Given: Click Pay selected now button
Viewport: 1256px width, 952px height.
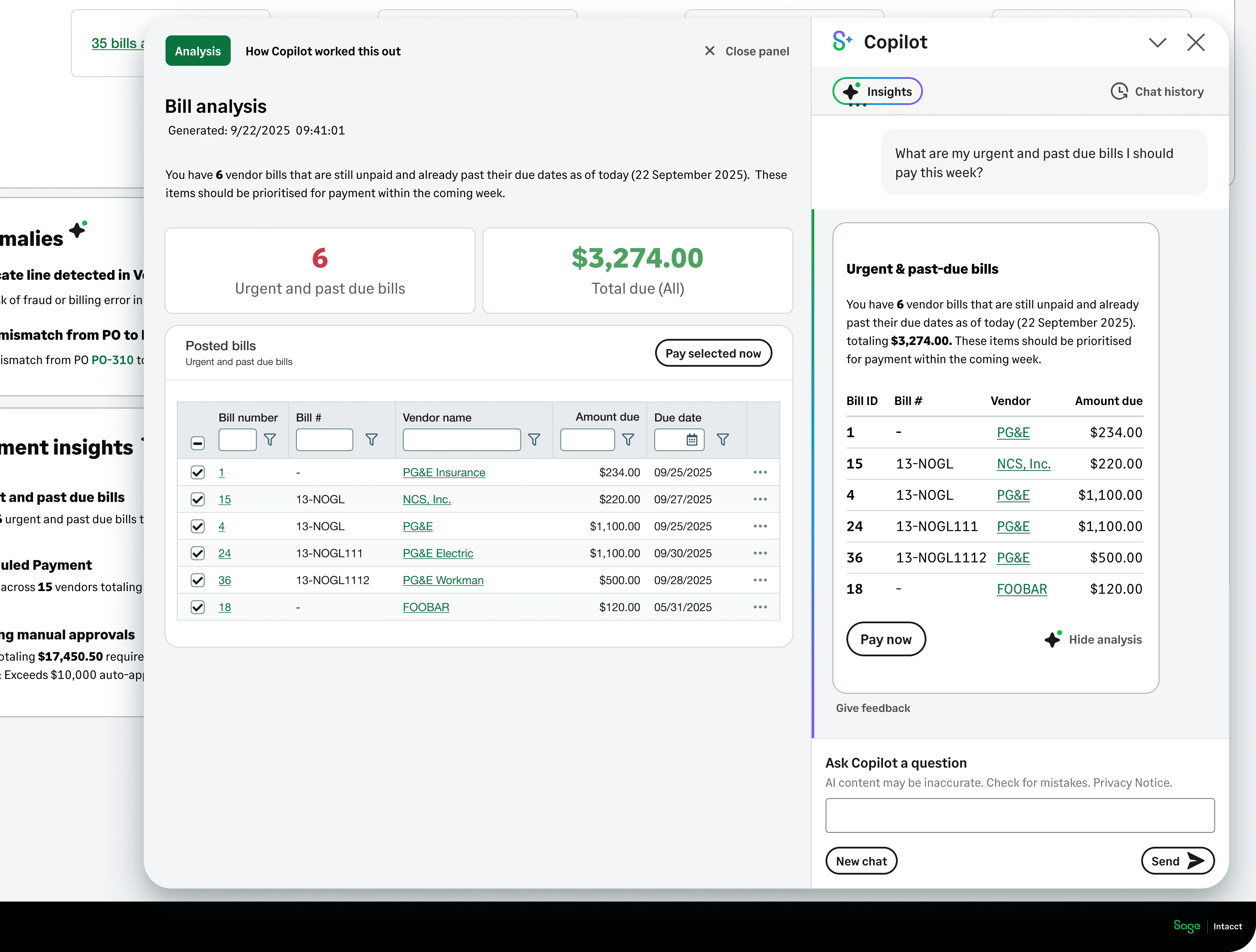Looking at the screenshot, I should [x=712, y=353].
